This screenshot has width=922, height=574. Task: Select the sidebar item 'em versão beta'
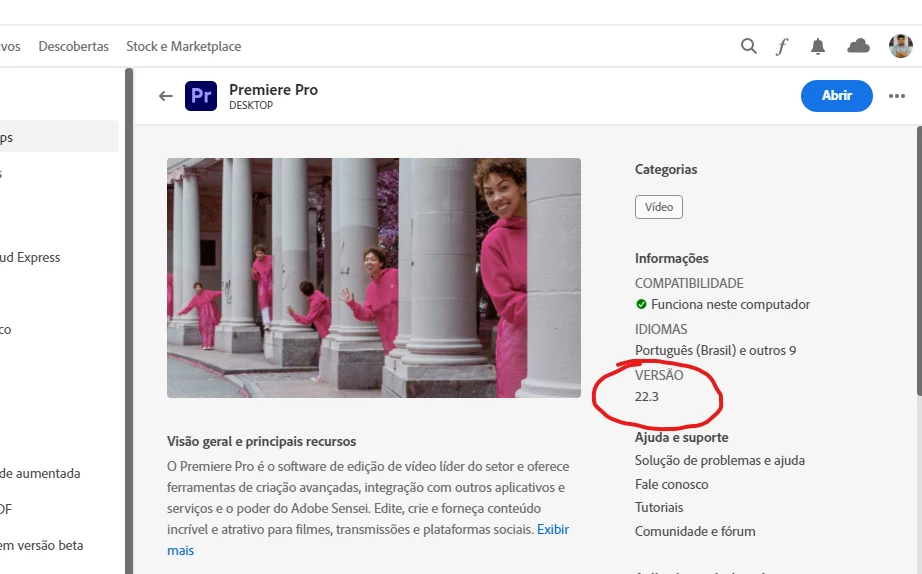coord(42,546)
